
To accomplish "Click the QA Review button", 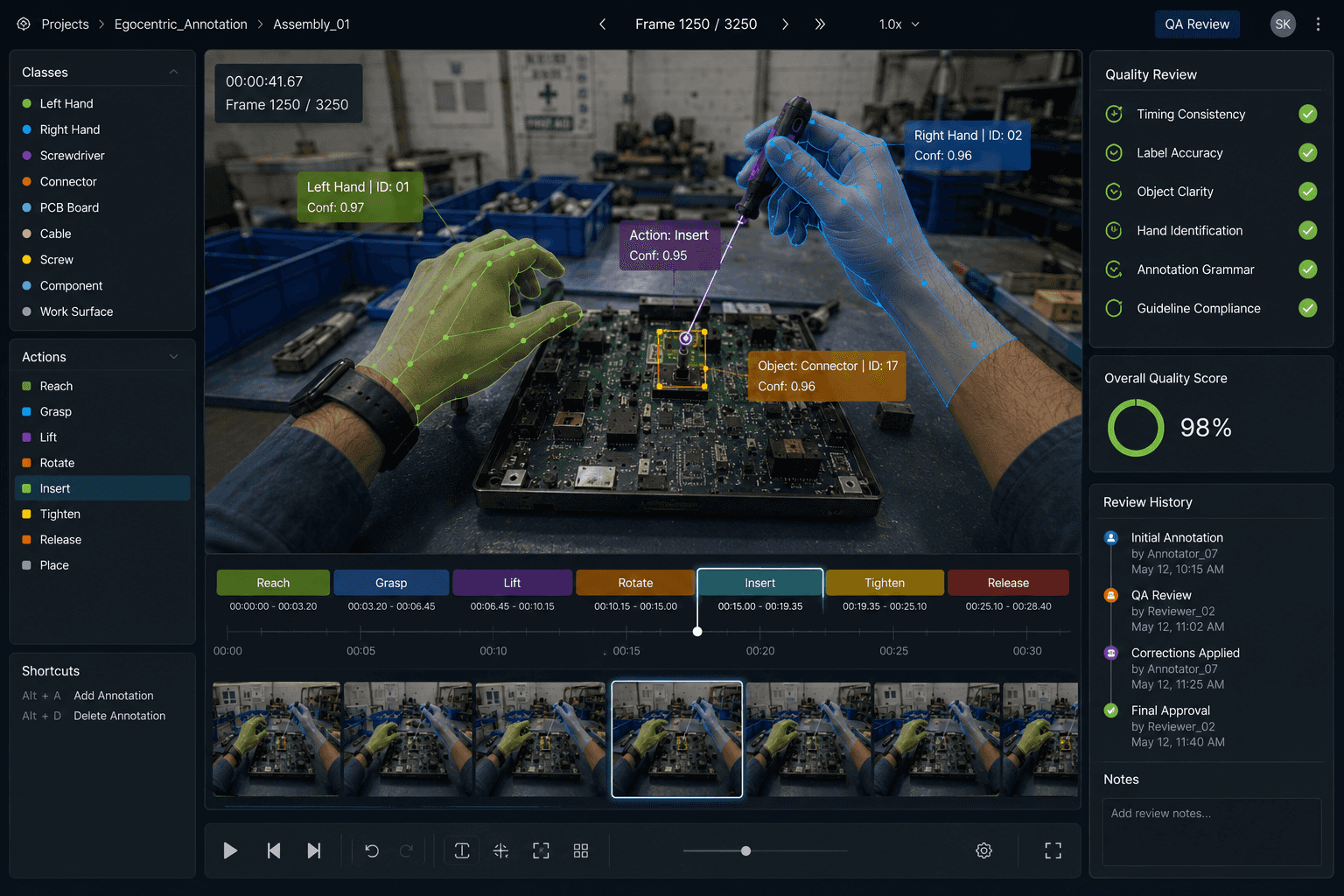I will (1197, 24).
